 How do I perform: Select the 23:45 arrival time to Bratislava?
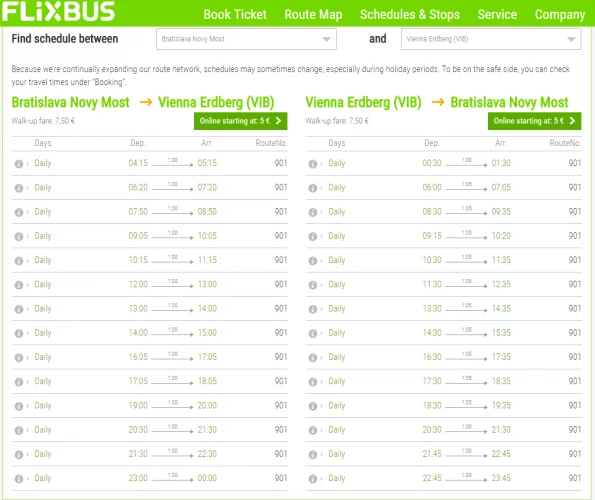tap(501, 478)
